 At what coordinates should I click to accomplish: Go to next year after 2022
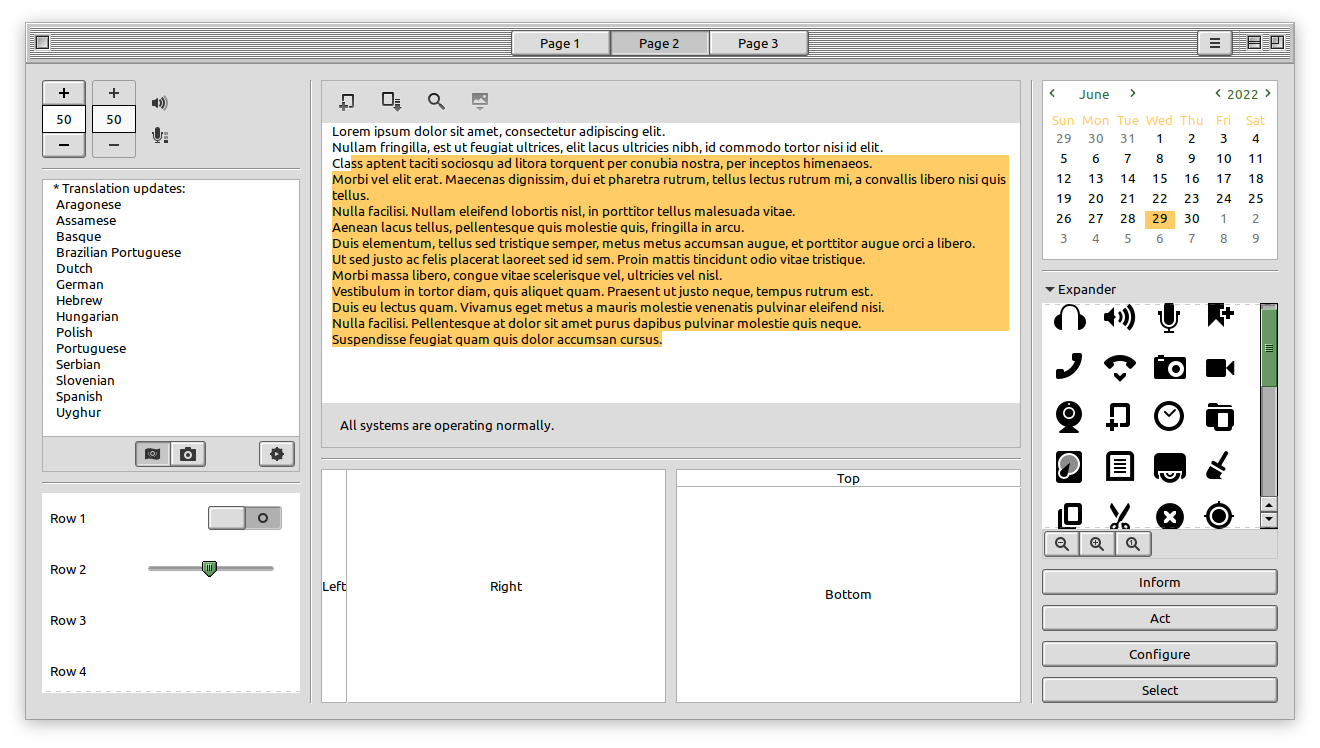tap(1268, 93)
